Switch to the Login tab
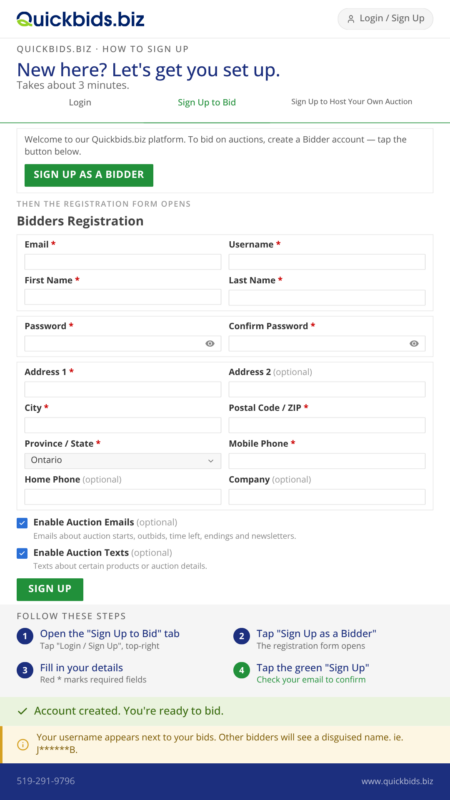450x800 pixels. coord(80,103)
